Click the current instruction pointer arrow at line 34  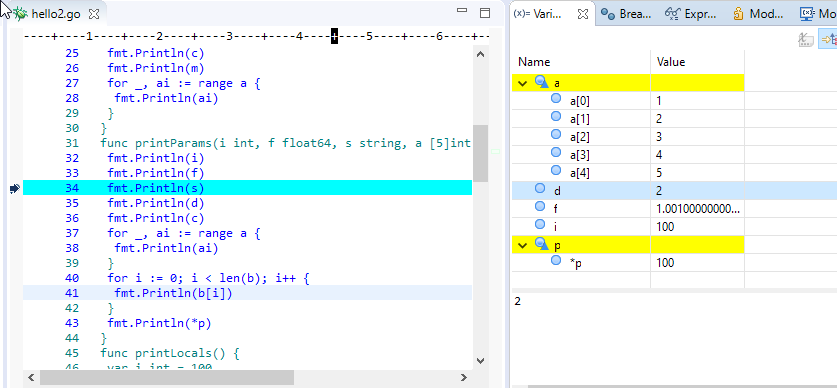click(15, 188)
